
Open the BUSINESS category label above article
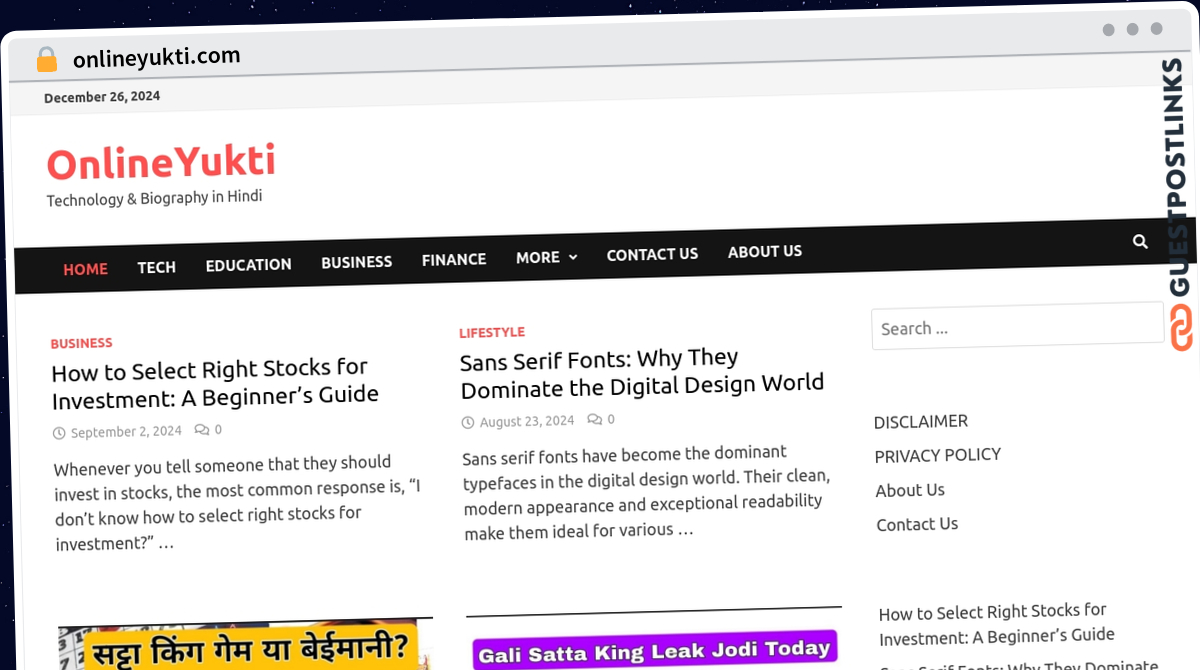pyautogui.click(x=81, y=343)
